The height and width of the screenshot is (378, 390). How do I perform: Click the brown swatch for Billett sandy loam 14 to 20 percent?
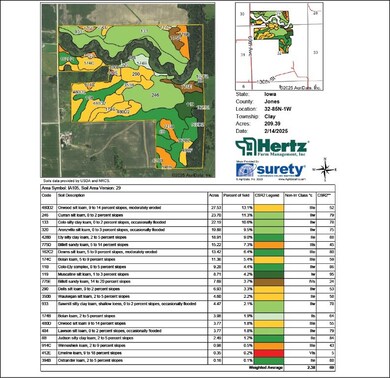269,282
